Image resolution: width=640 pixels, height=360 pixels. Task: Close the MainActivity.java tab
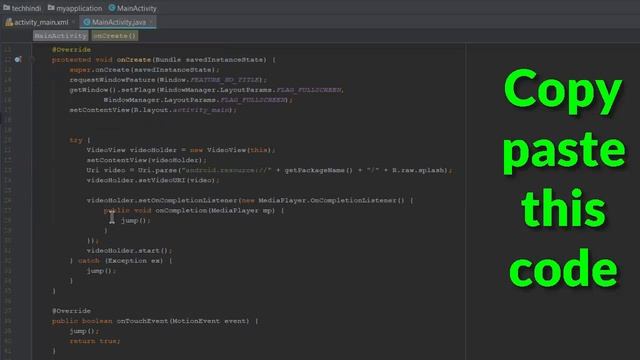(x=151, y=22)
